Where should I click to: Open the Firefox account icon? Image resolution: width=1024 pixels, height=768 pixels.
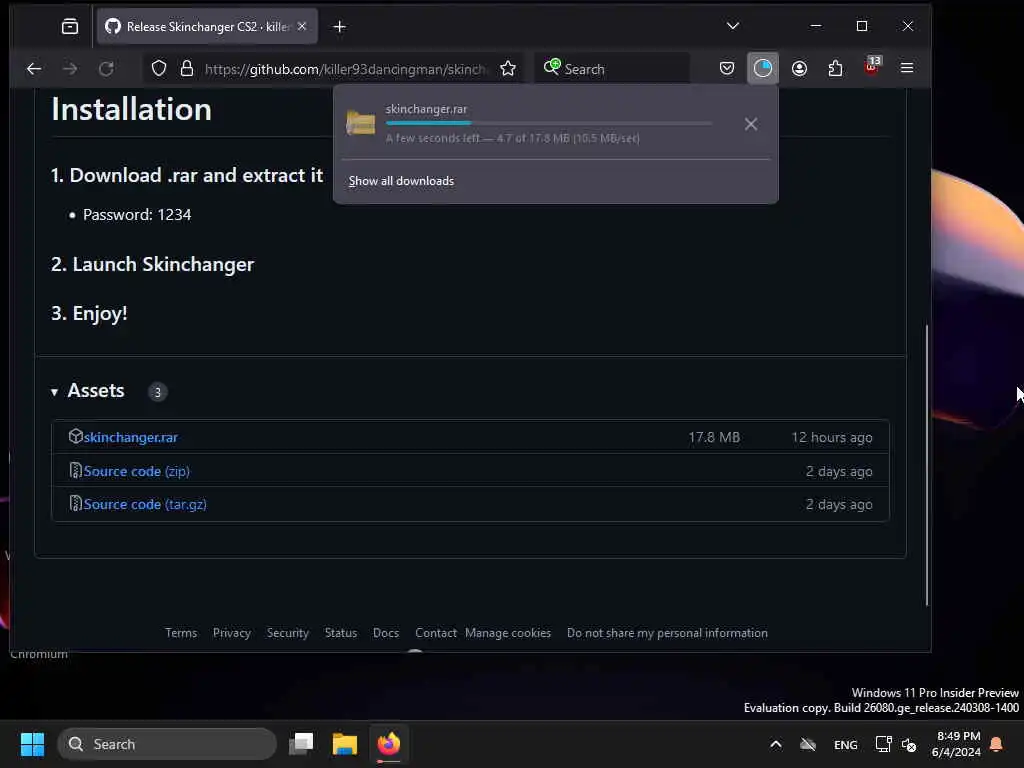[799, 69]
